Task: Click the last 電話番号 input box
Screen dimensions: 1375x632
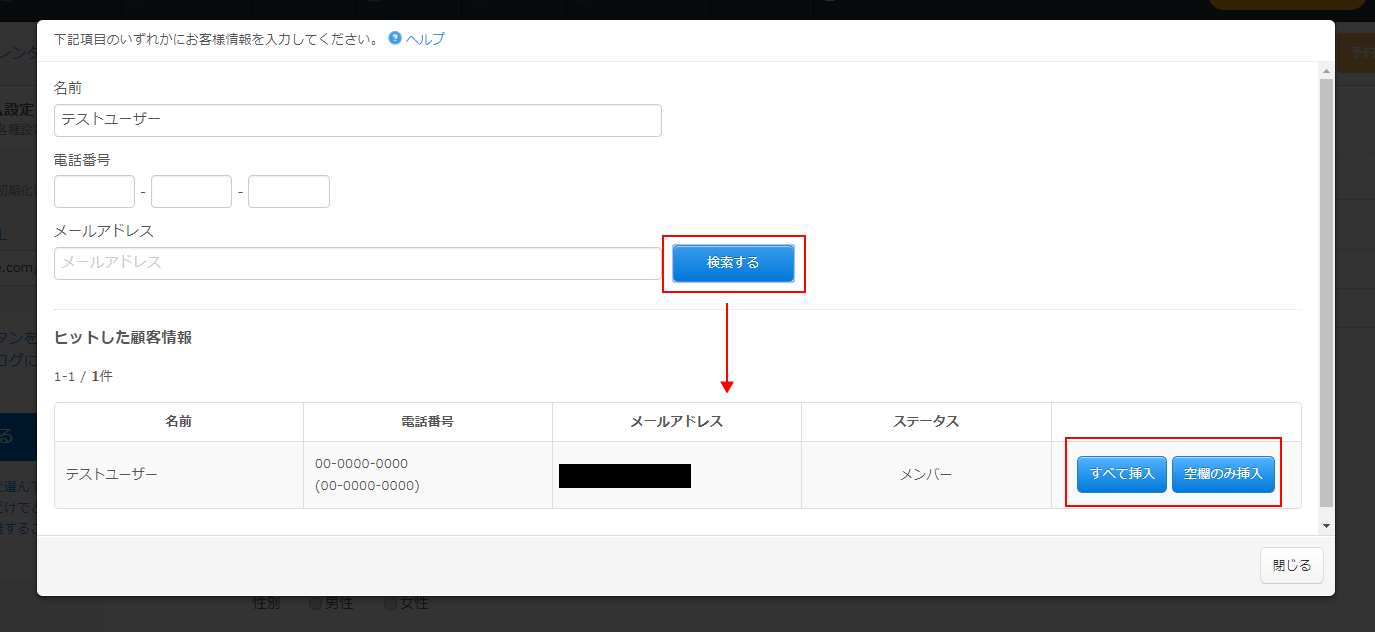Action: [x=288, y=191]
